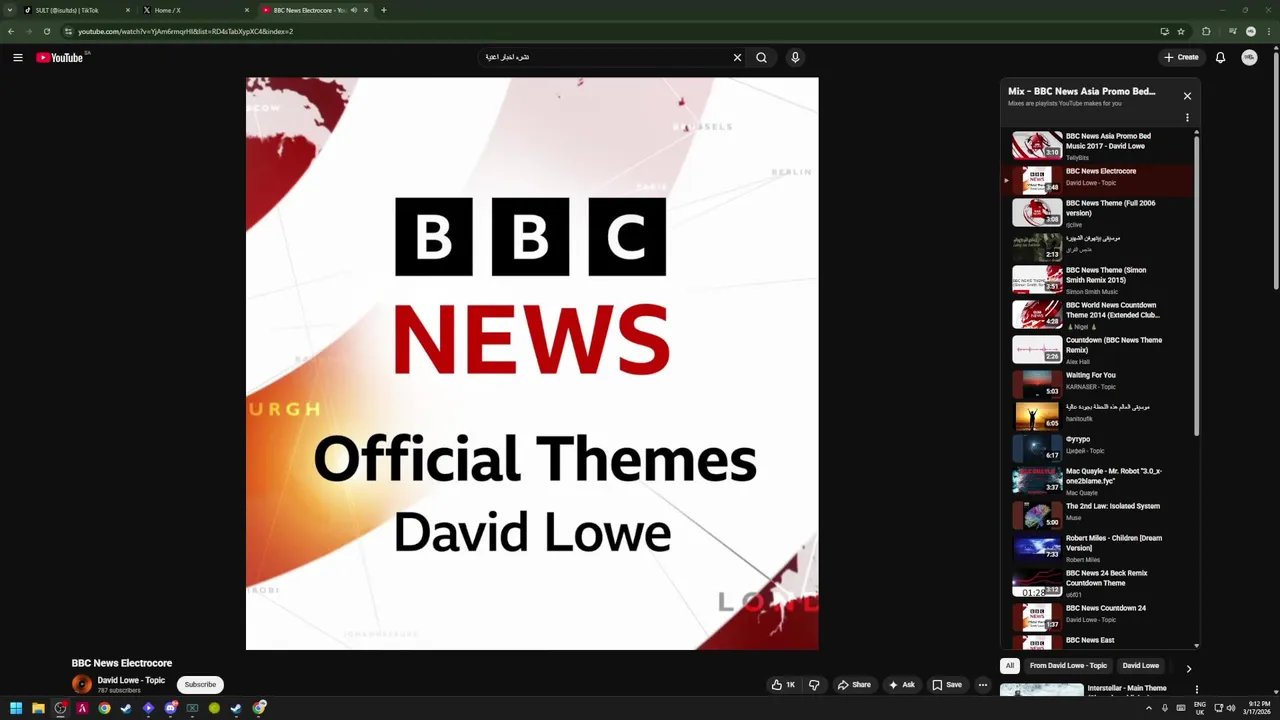The width and height of the screenshot is (1280, 720).
Task: Switch to the Home / X tab
Action: pos(196,10)
